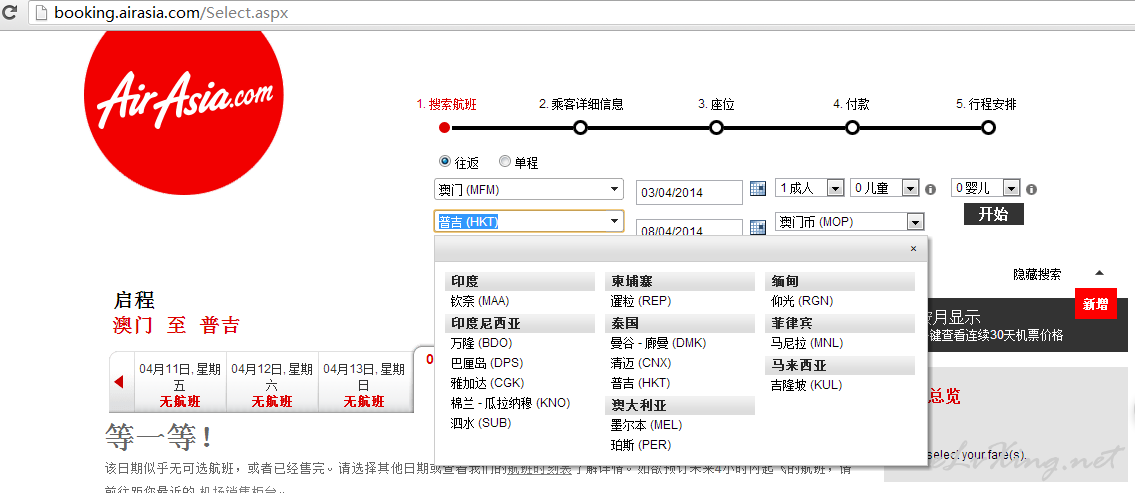
Task: Click the AirAsia.com logo
Action: click(185, 100)
